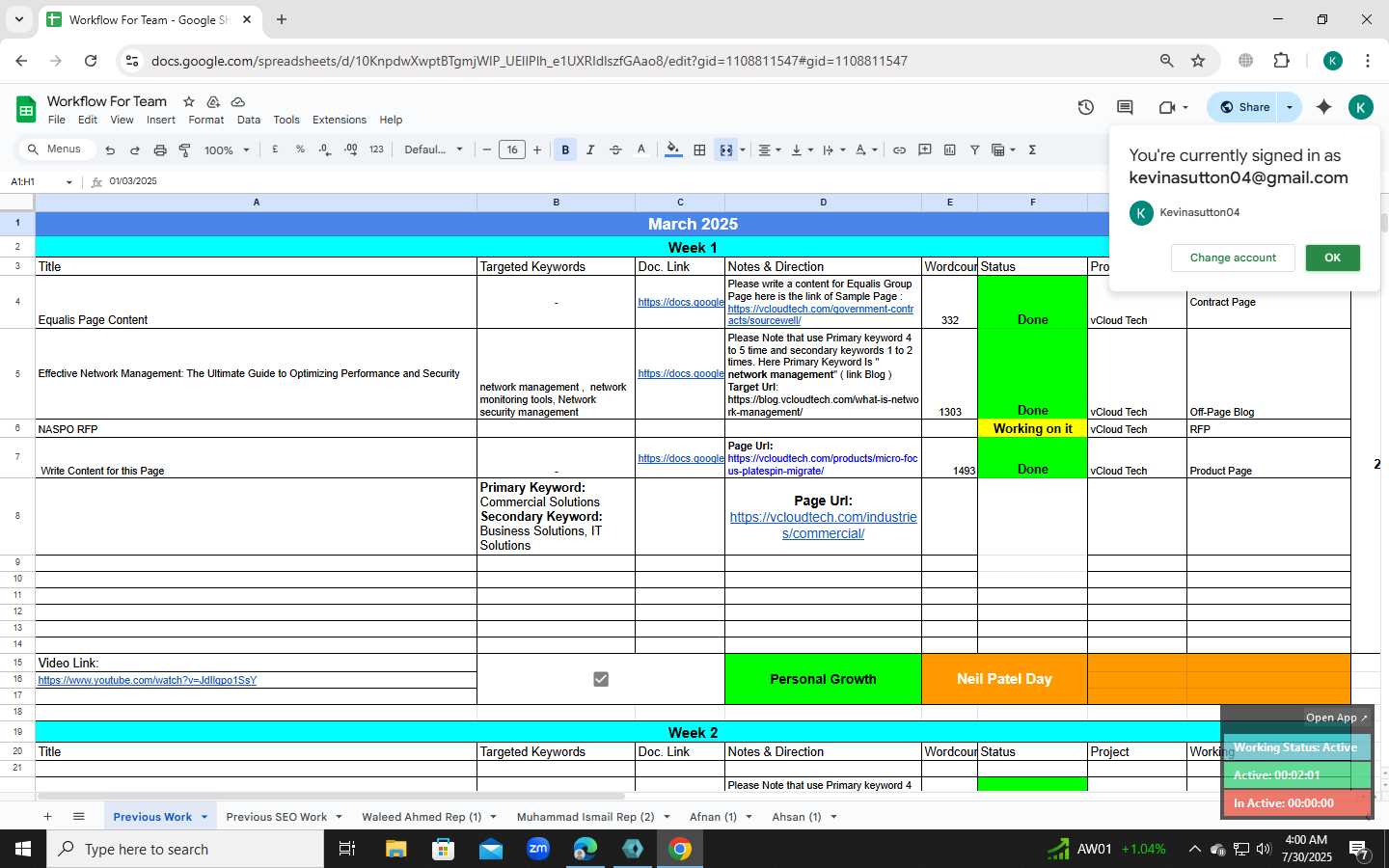Screen dimensions: 1389x868
Task: Switch to Previous SEO Work sheet tab
Action: tap(276, 817)
